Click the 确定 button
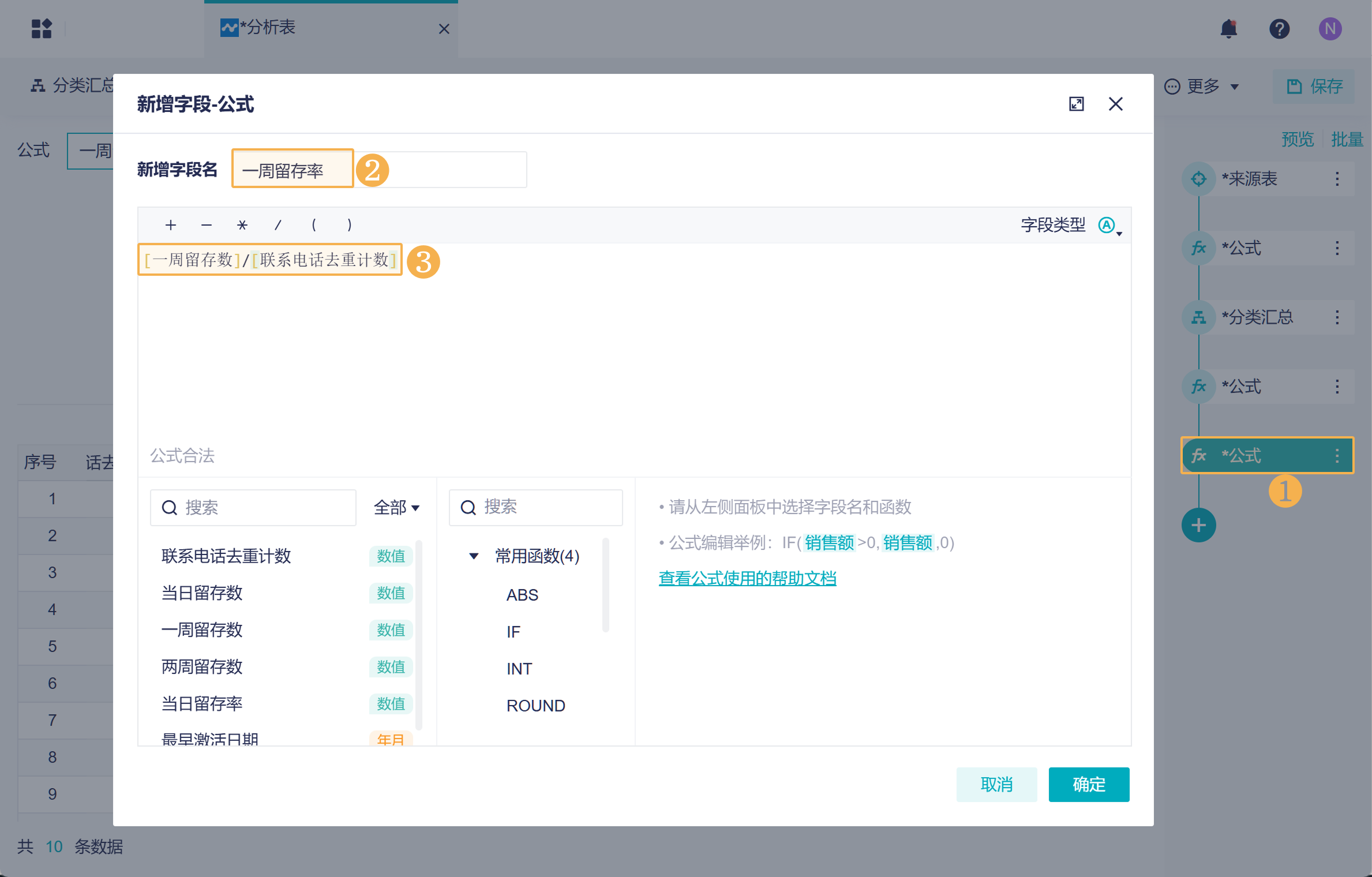Screen dimensions: 1372x877 pos(1088,784)
